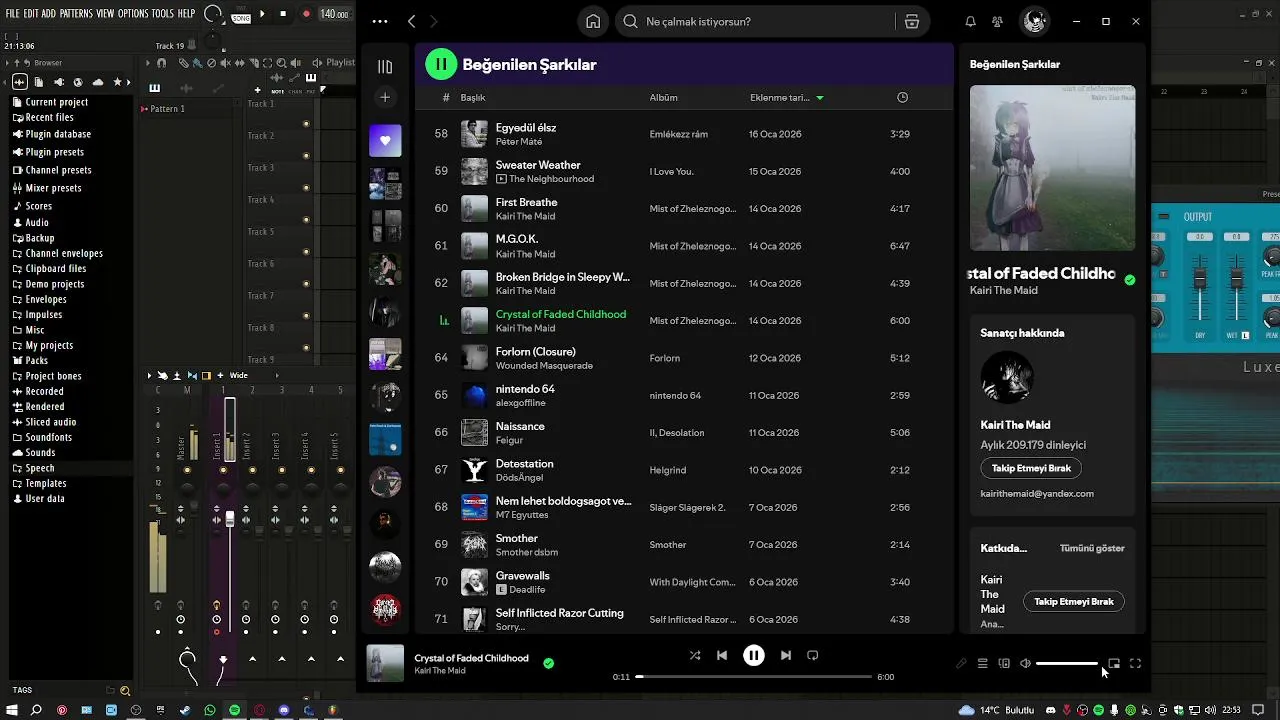The width and height of the screenshot is (1280, 720).
Task: Toggle repeat in the Spotify player
Action: [813, 655]
